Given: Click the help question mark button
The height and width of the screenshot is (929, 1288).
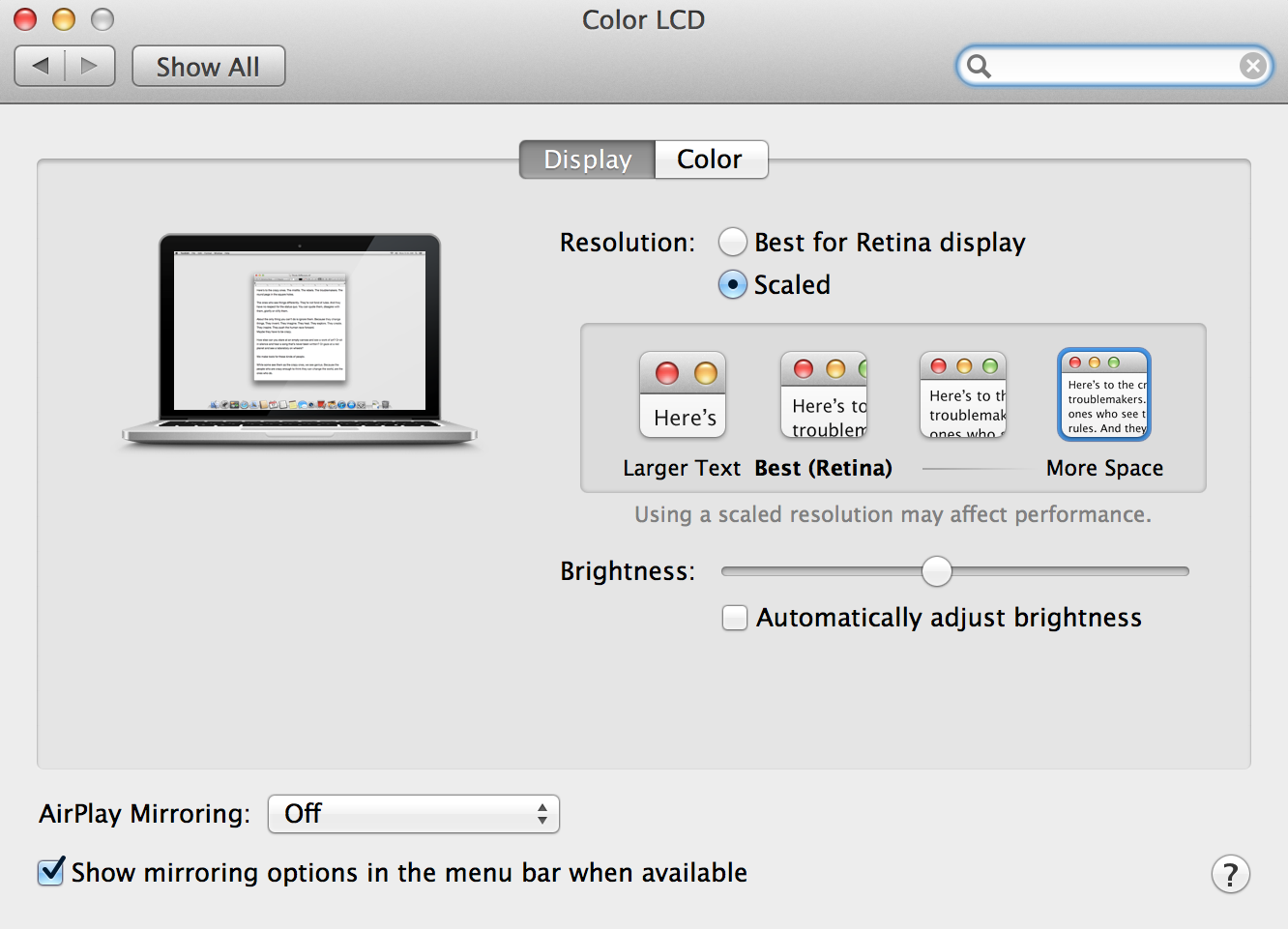Looking at the screenshot, I should [x=1230, y=875].
